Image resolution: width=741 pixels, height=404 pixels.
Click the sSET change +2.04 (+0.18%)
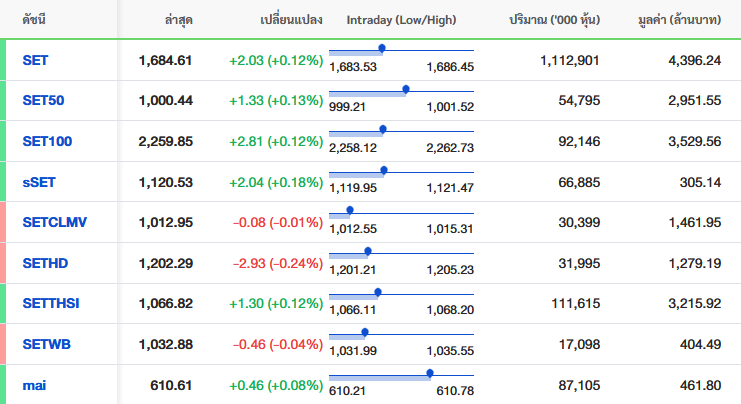coord(276,182)
